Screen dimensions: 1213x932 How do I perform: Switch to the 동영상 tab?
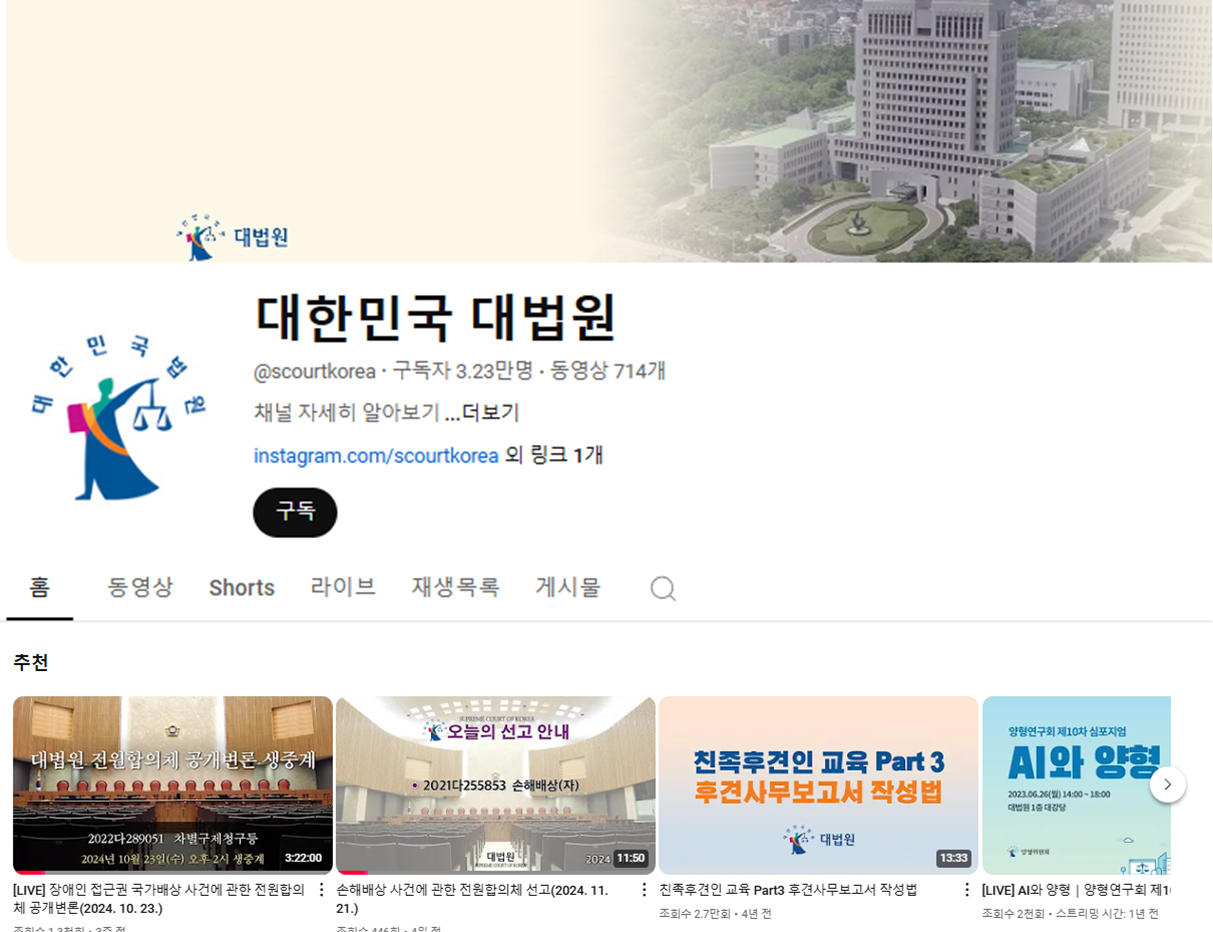[140, 588]
